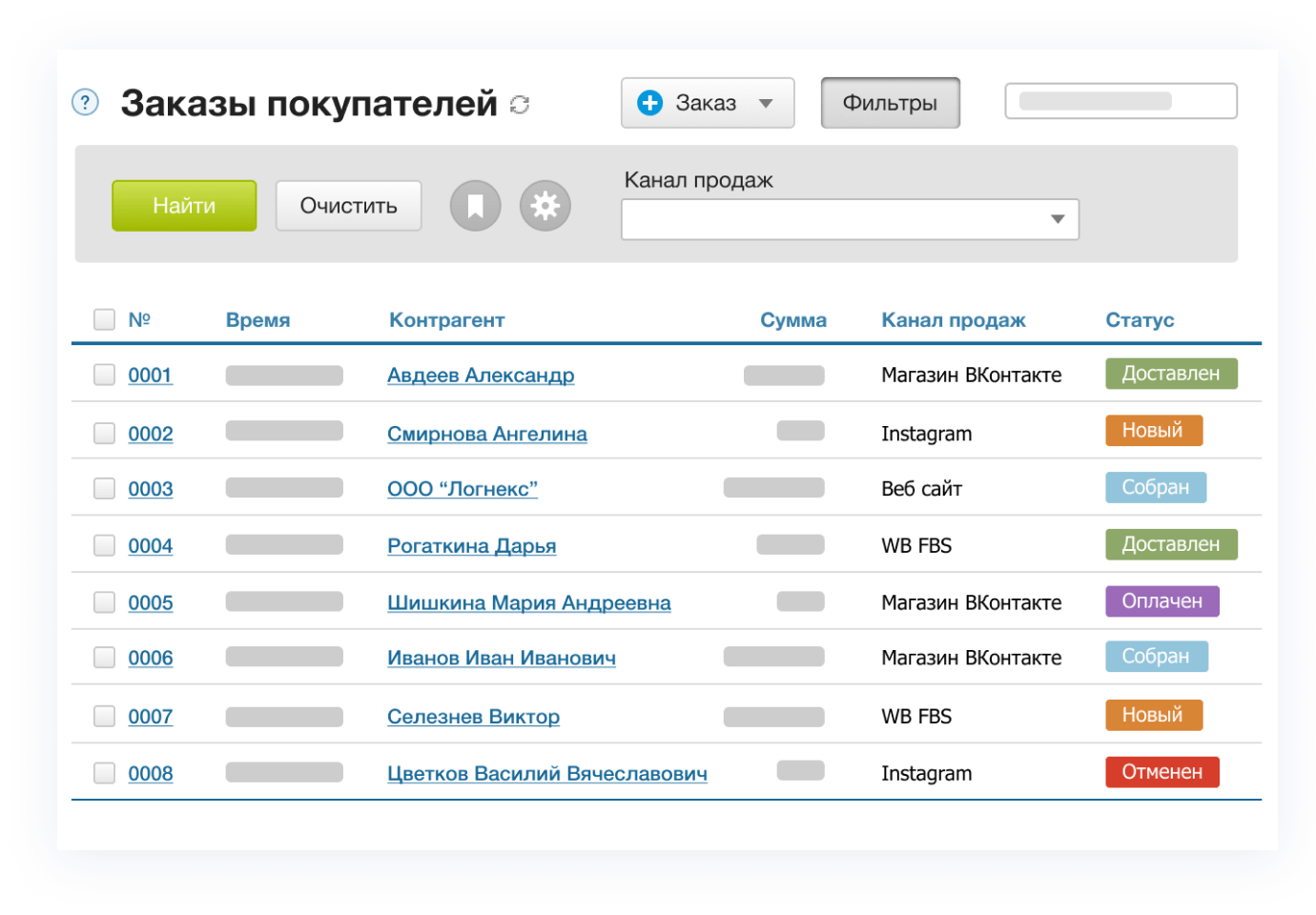Open filter settings gear icon

point(545,206)
